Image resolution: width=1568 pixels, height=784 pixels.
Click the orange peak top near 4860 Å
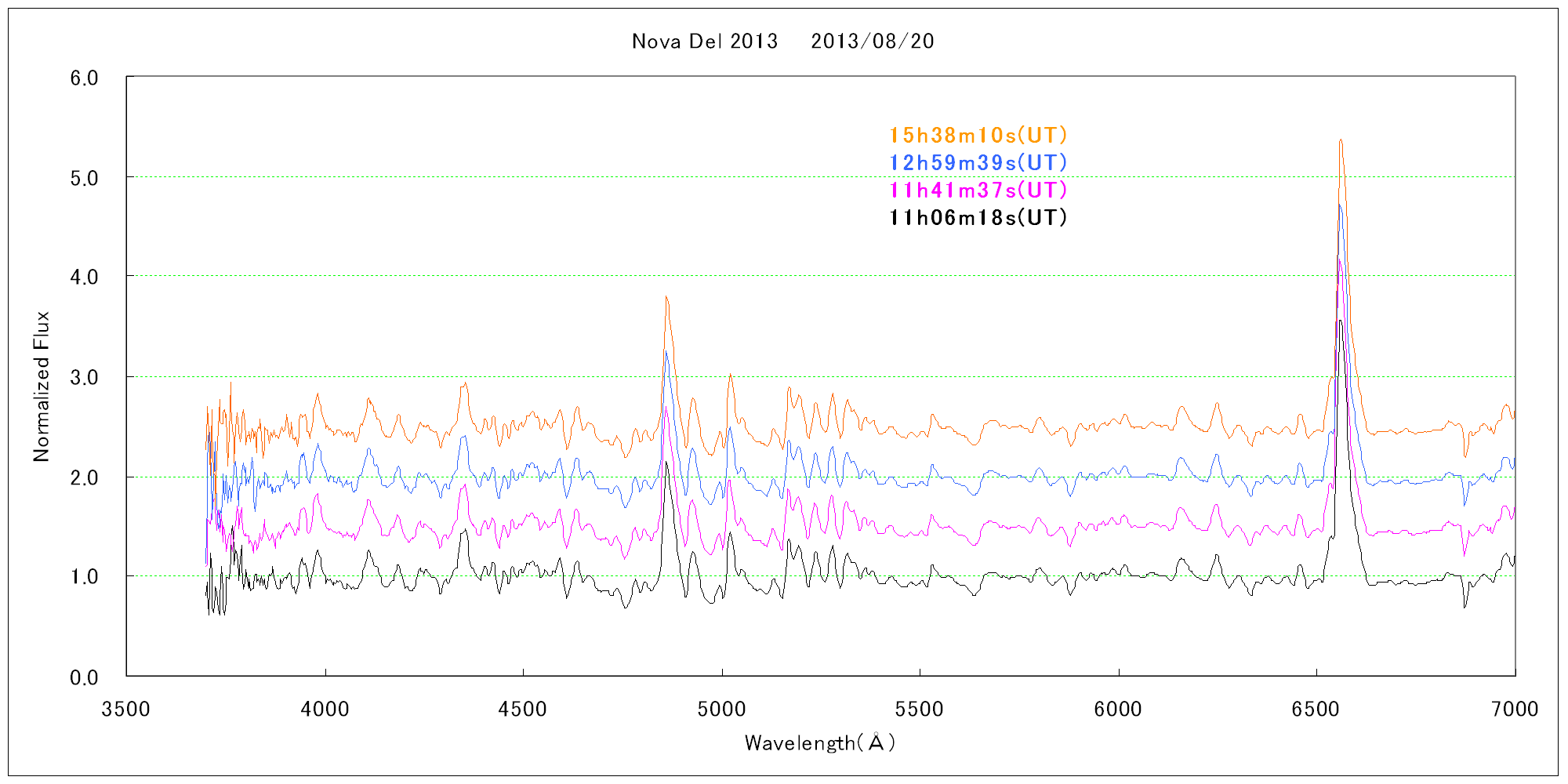click(666, 298)
